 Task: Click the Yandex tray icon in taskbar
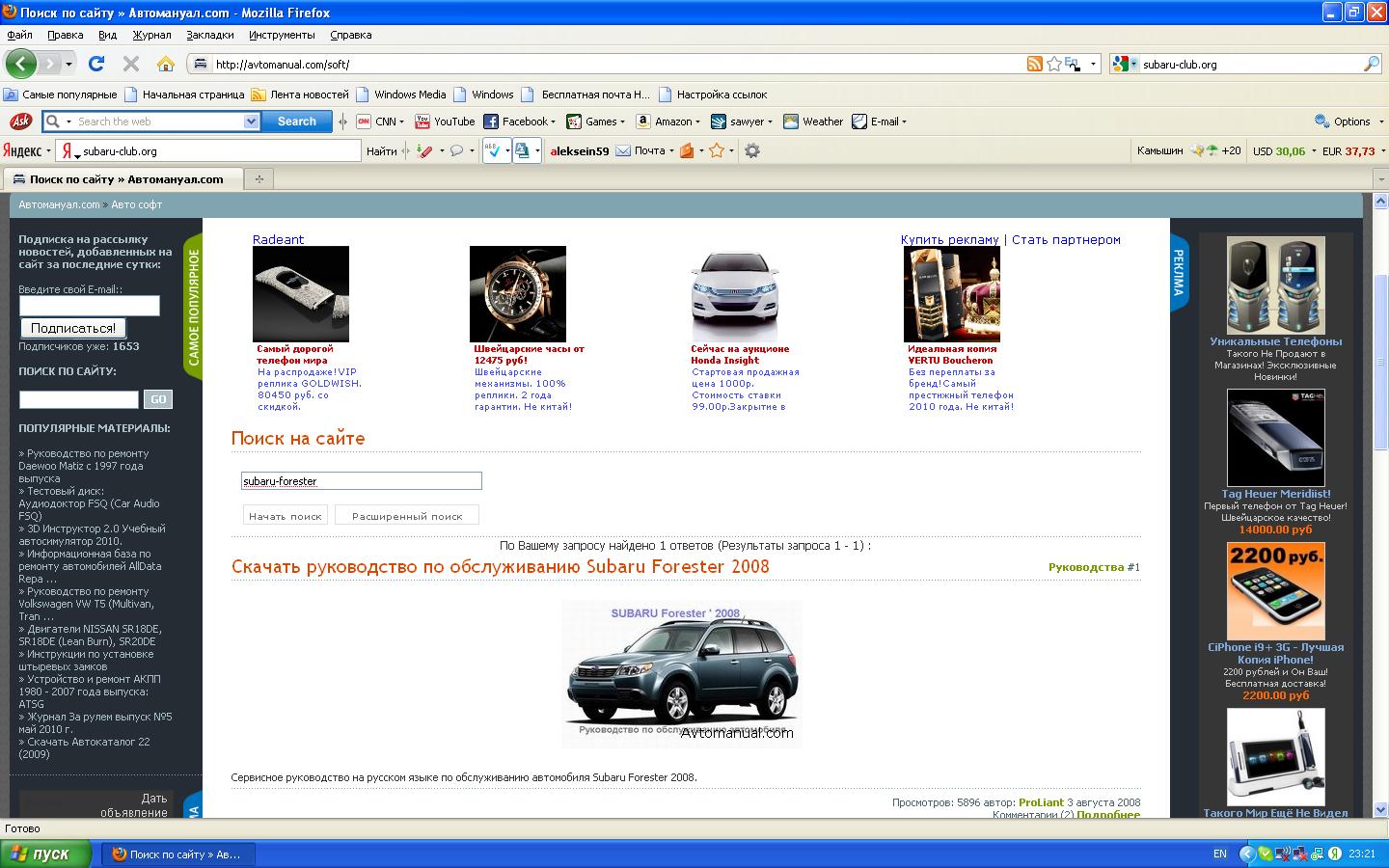pyautogui.click(x=1335, y=854)
